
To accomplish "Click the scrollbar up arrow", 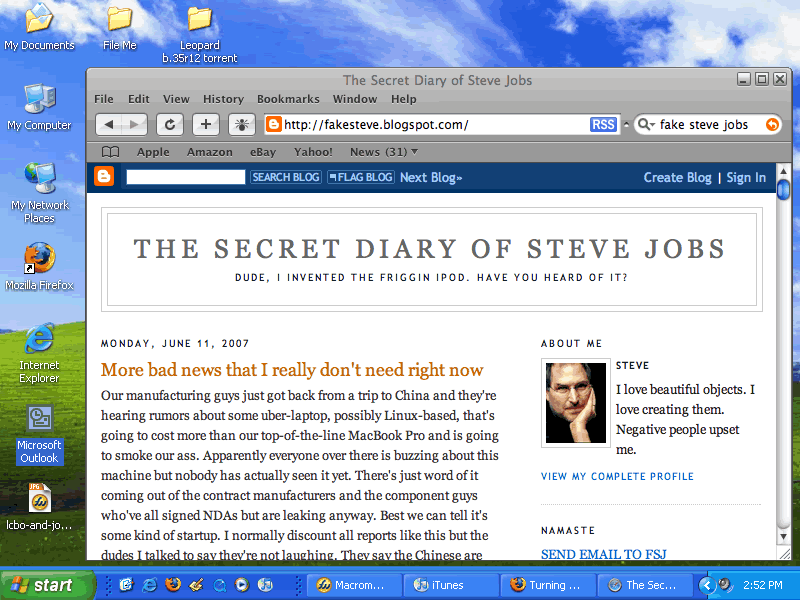I will pyautogui.click(x=783, y=170).
